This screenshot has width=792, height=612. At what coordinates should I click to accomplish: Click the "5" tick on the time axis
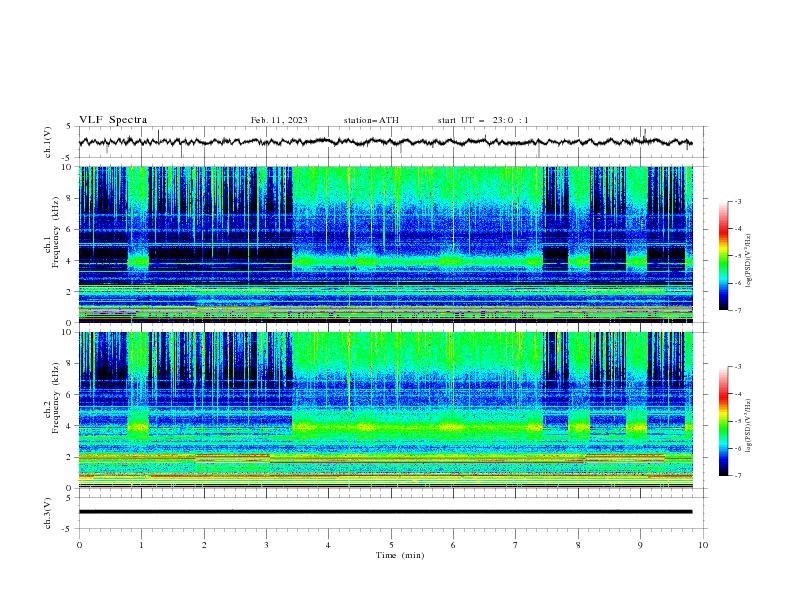coord(391,545)
